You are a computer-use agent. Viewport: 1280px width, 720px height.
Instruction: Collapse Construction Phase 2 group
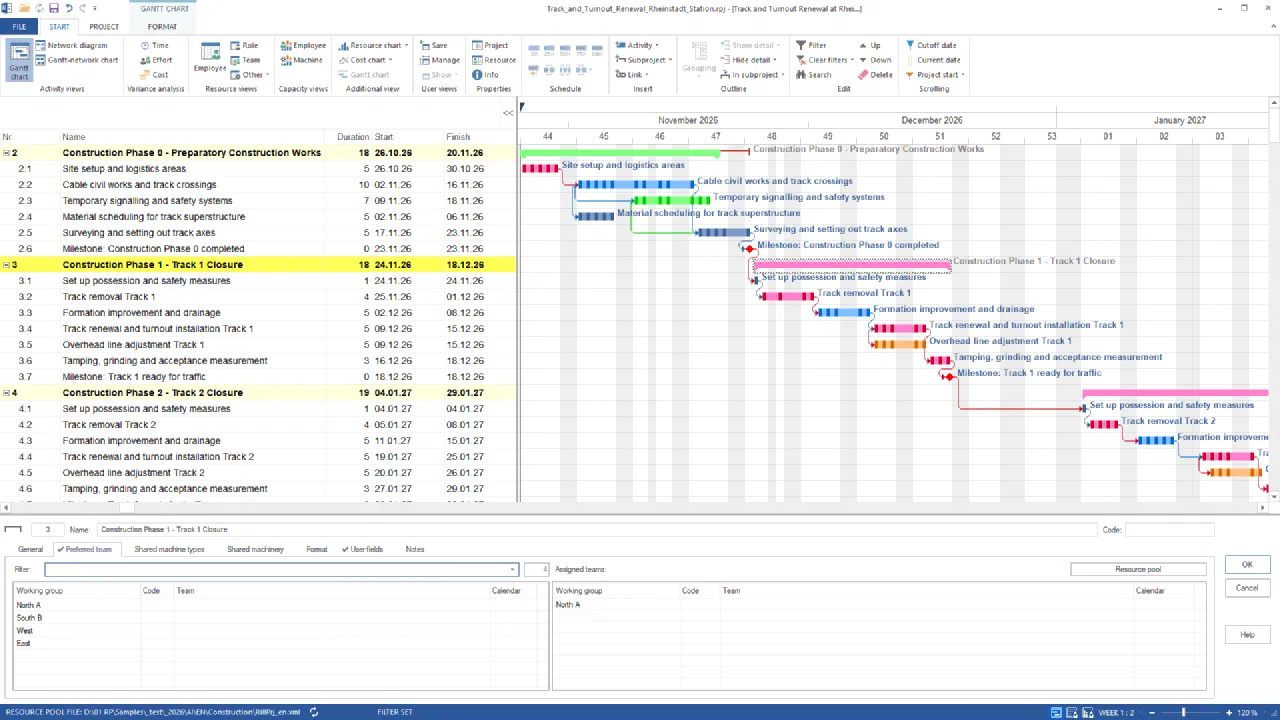coord(7,393)
